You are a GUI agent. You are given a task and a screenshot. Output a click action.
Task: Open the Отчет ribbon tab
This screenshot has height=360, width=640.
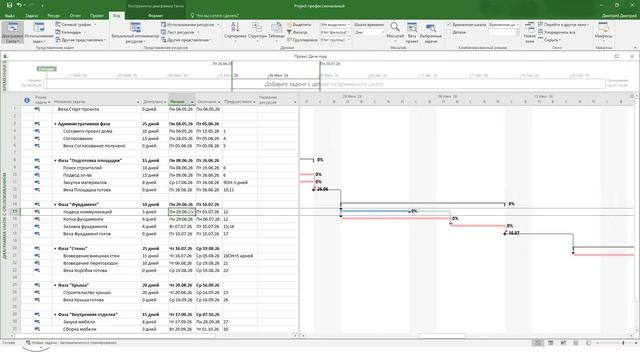coord(75,16)
